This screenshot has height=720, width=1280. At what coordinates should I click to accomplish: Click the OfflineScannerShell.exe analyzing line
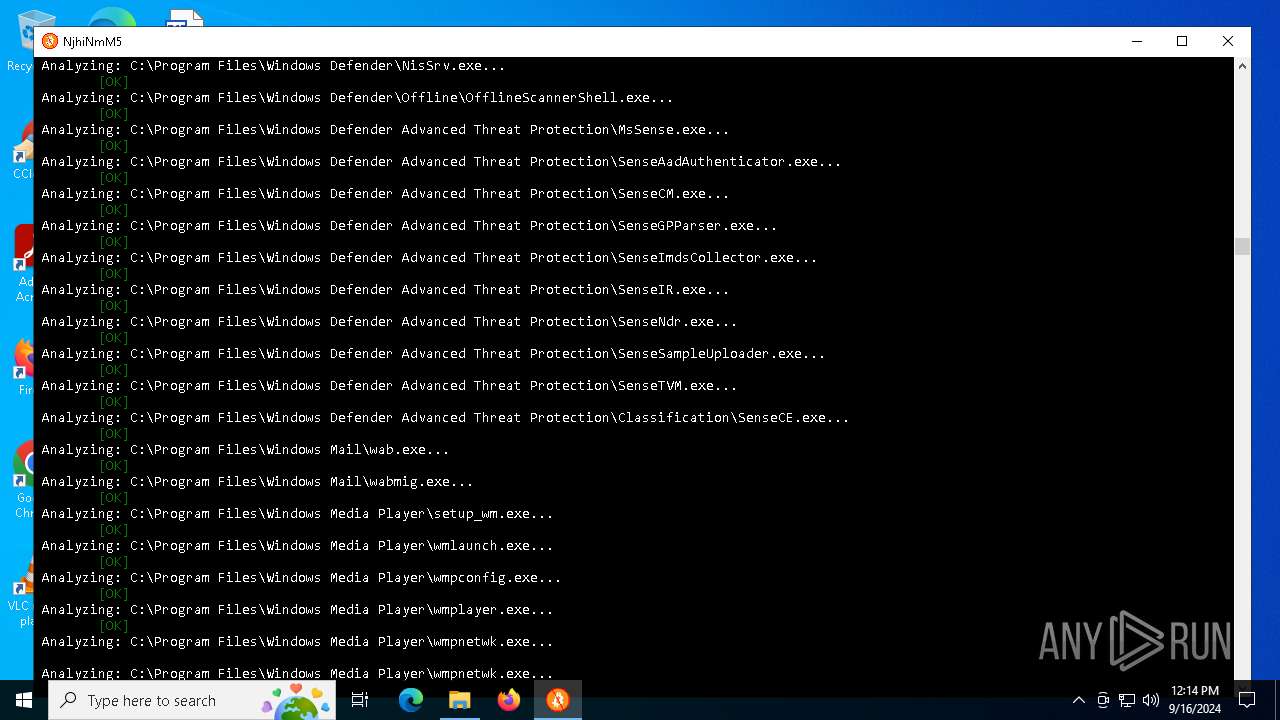357,98
